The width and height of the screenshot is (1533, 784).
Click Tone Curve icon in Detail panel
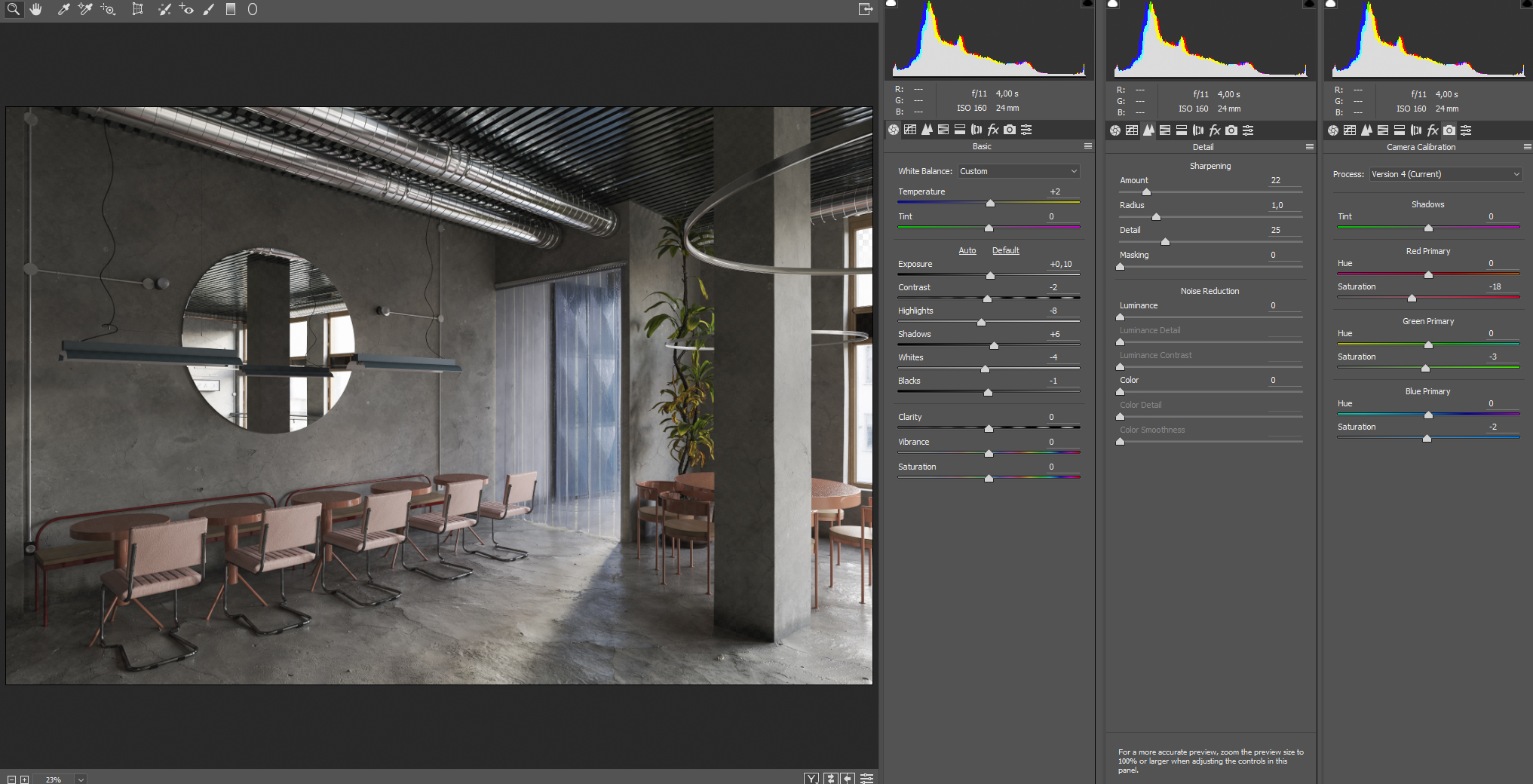point(1132,130)
